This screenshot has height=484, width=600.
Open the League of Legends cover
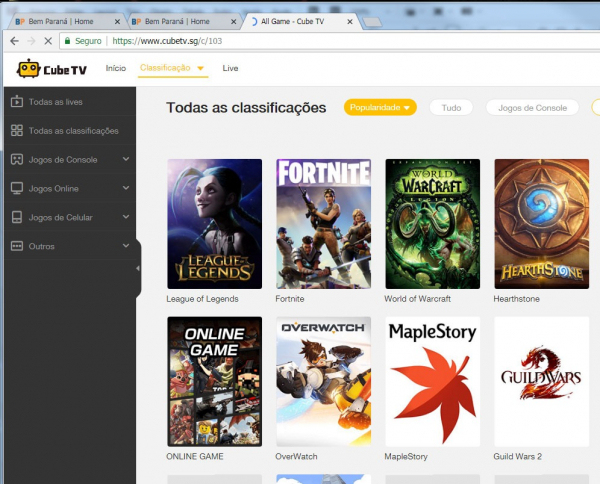pyautogui.click(x=215, y=224)
